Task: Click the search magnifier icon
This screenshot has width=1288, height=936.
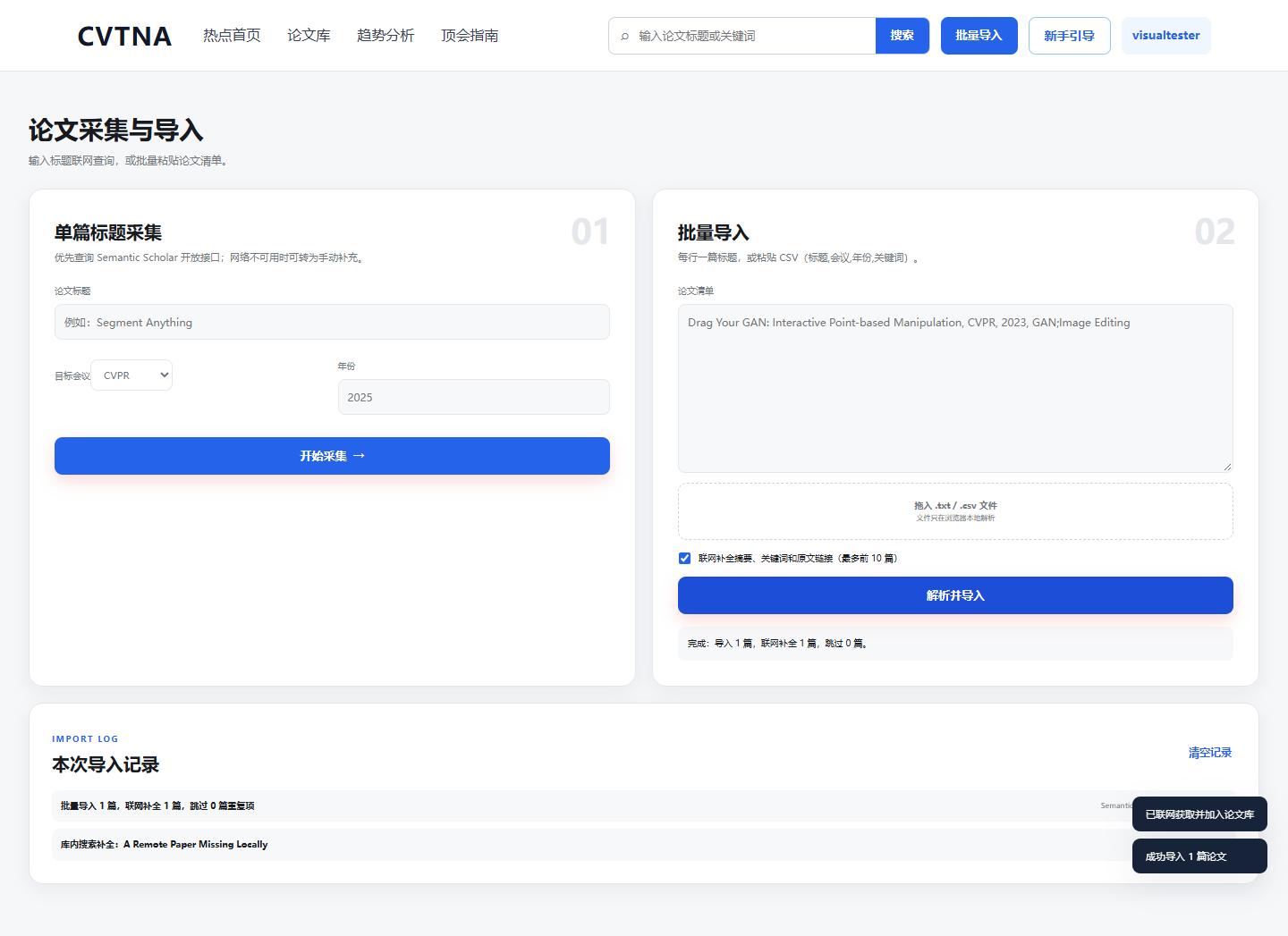Action: coord(624,37)
